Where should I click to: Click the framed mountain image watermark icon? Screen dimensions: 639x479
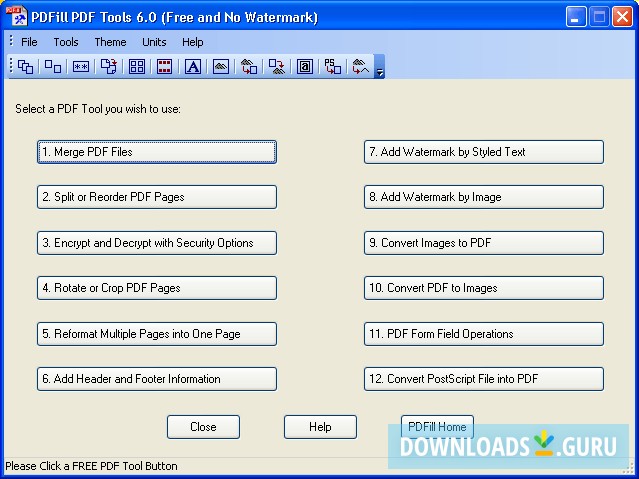pos(220,66)
